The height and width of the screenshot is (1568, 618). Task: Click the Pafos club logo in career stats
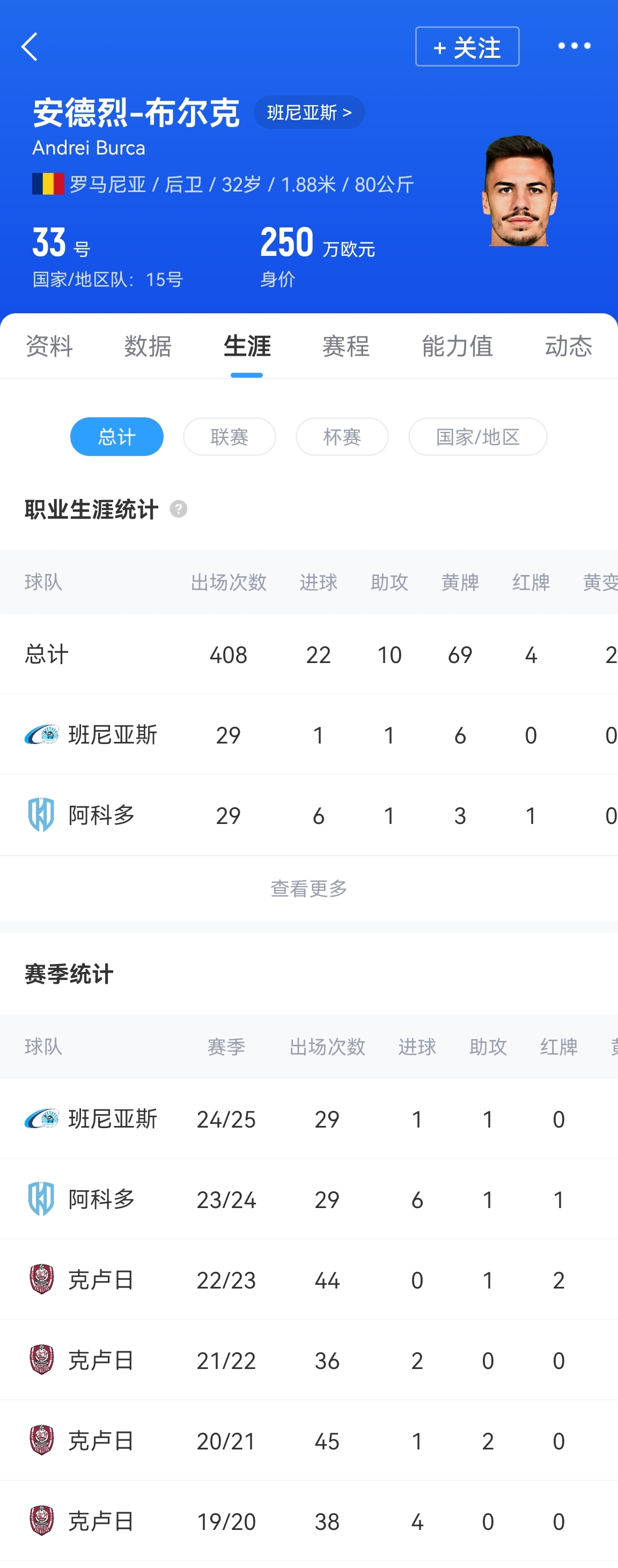point(41,735)
